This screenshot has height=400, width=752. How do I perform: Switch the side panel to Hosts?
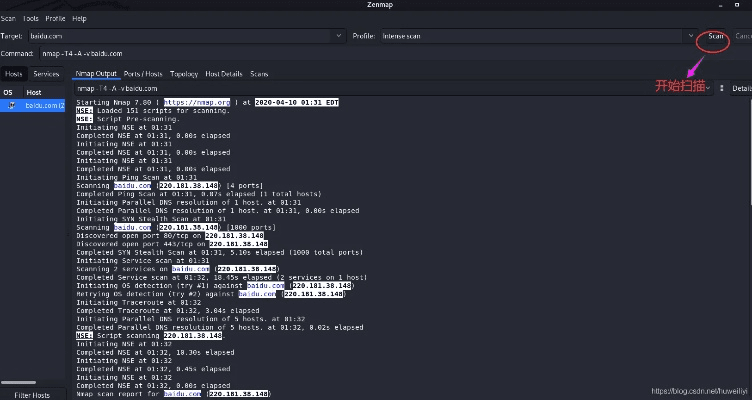(13, 74)
